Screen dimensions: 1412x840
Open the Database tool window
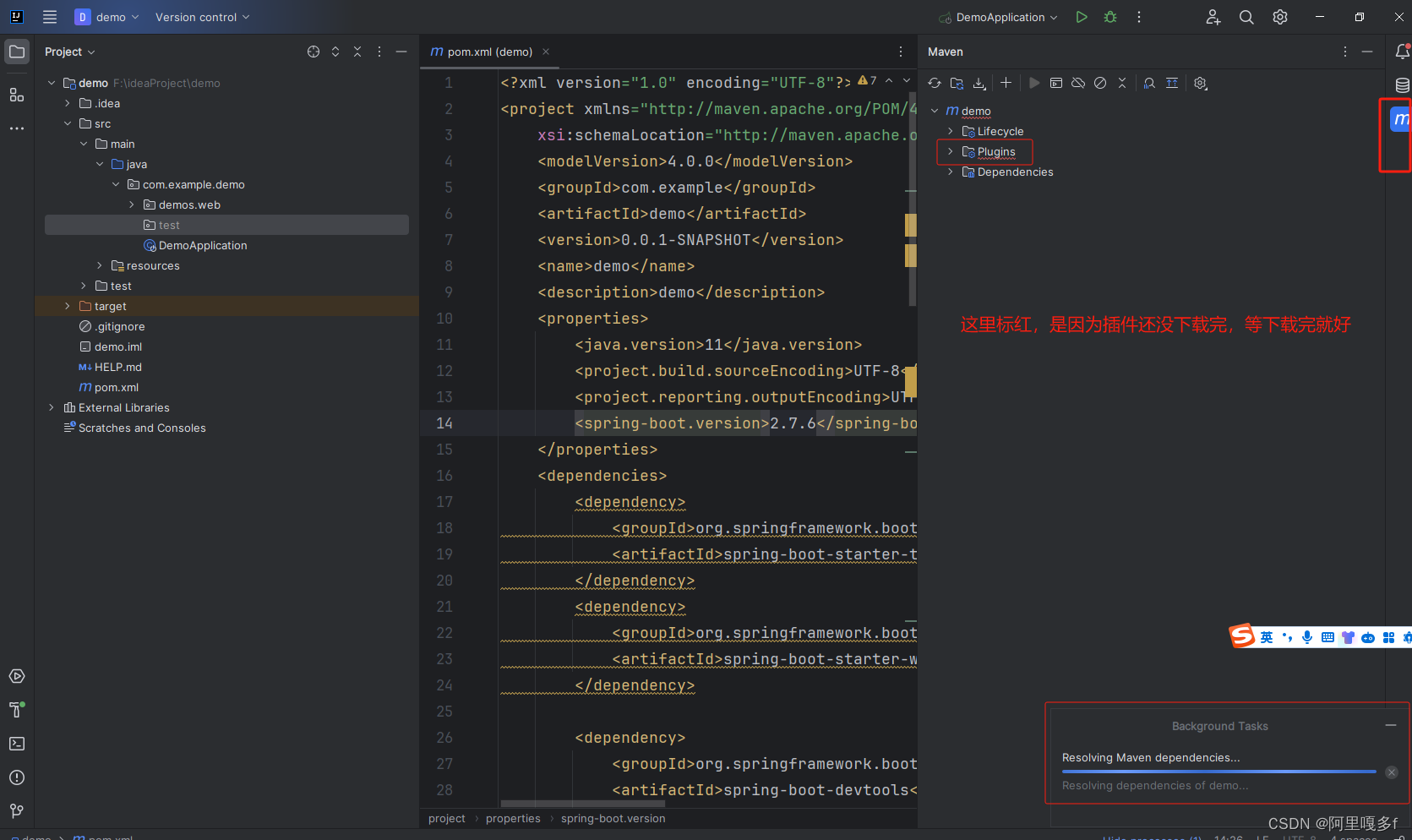1402,85
